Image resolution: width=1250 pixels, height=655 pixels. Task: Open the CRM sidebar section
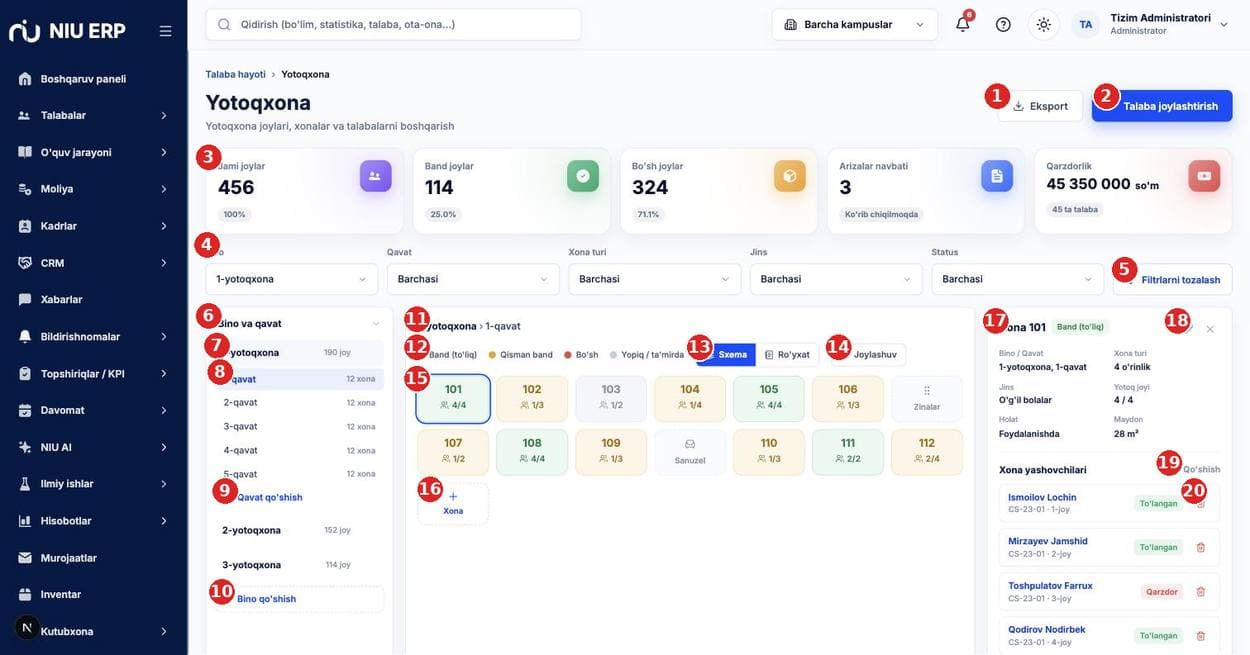click(94, 263)
